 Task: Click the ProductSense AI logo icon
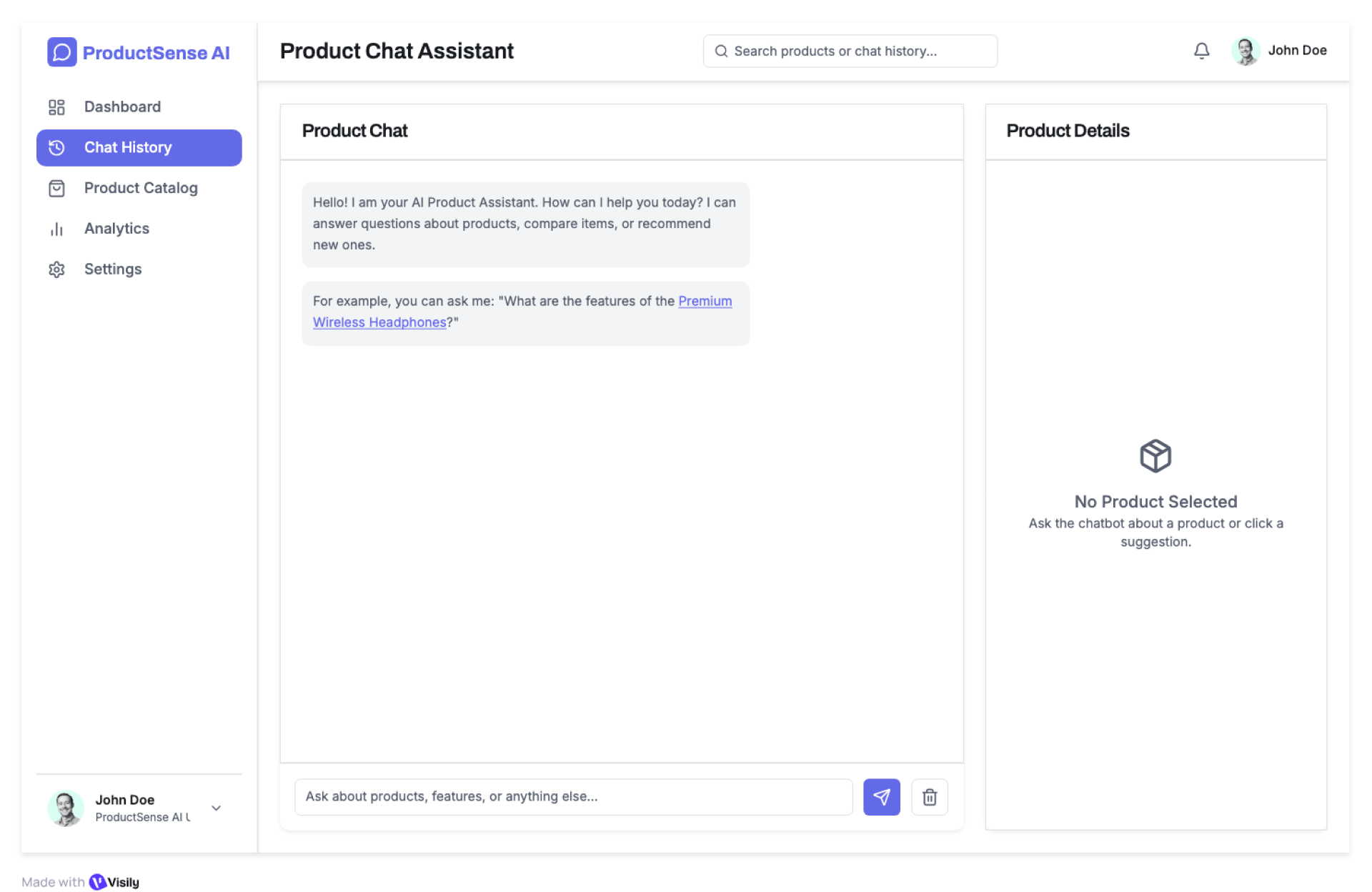tap(61, 52)
